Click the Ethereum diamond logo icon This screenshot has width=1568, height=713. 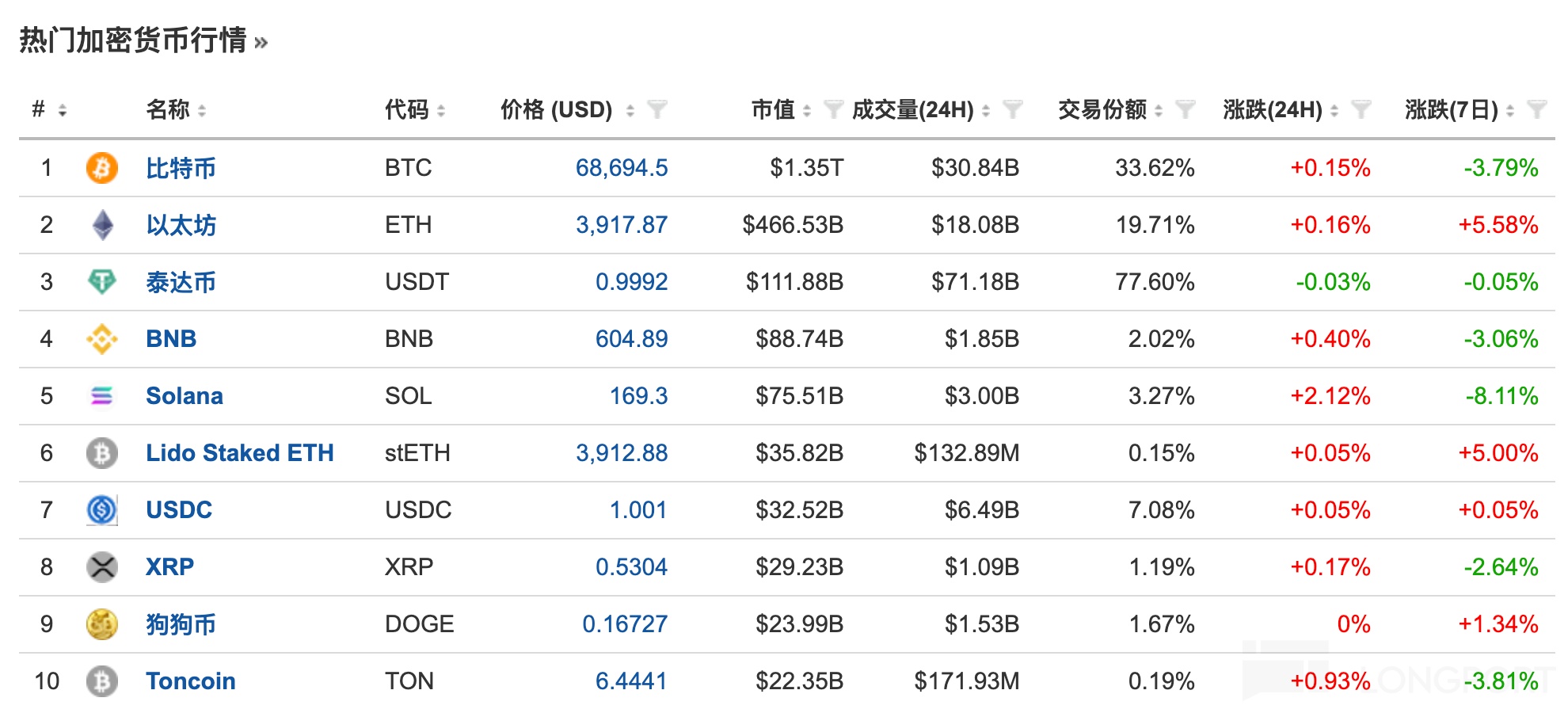[102, 225]
